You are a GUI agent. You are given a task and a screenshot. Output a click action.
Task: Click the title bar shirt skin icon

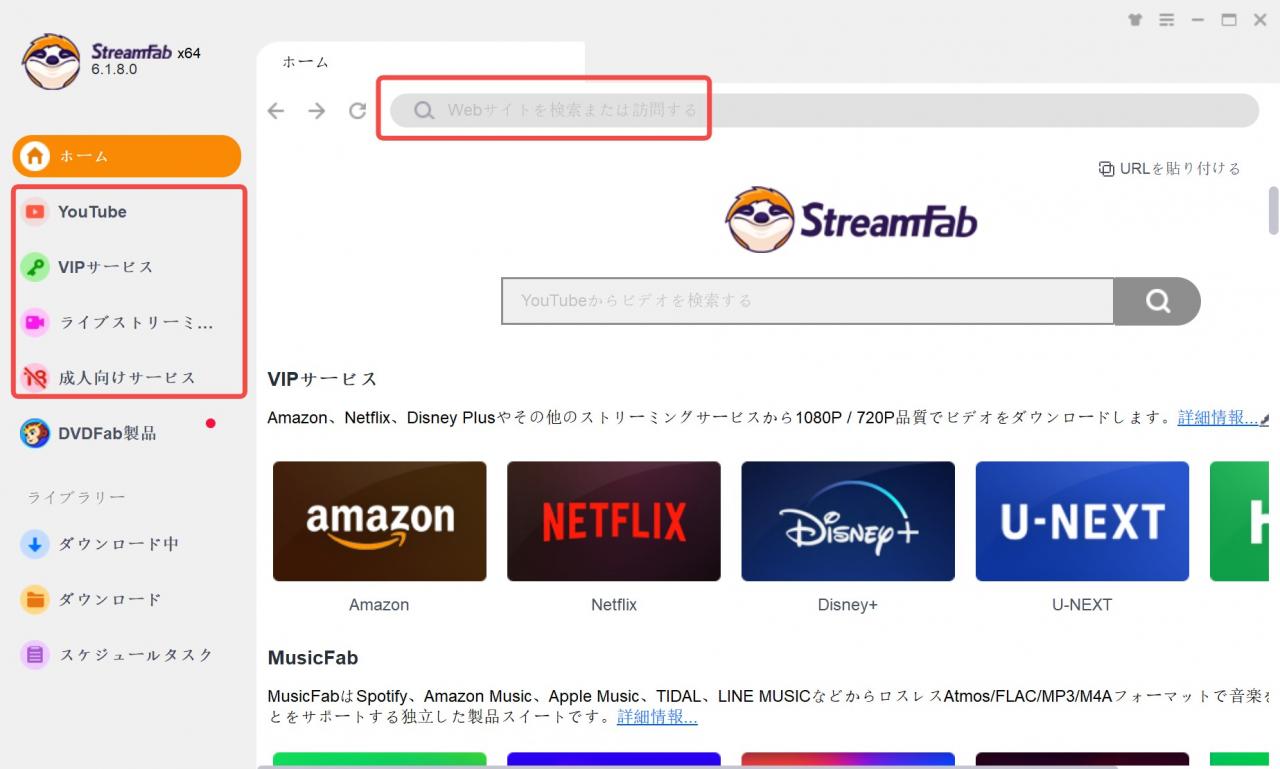pyautogui.click(x=1134, y=20)
